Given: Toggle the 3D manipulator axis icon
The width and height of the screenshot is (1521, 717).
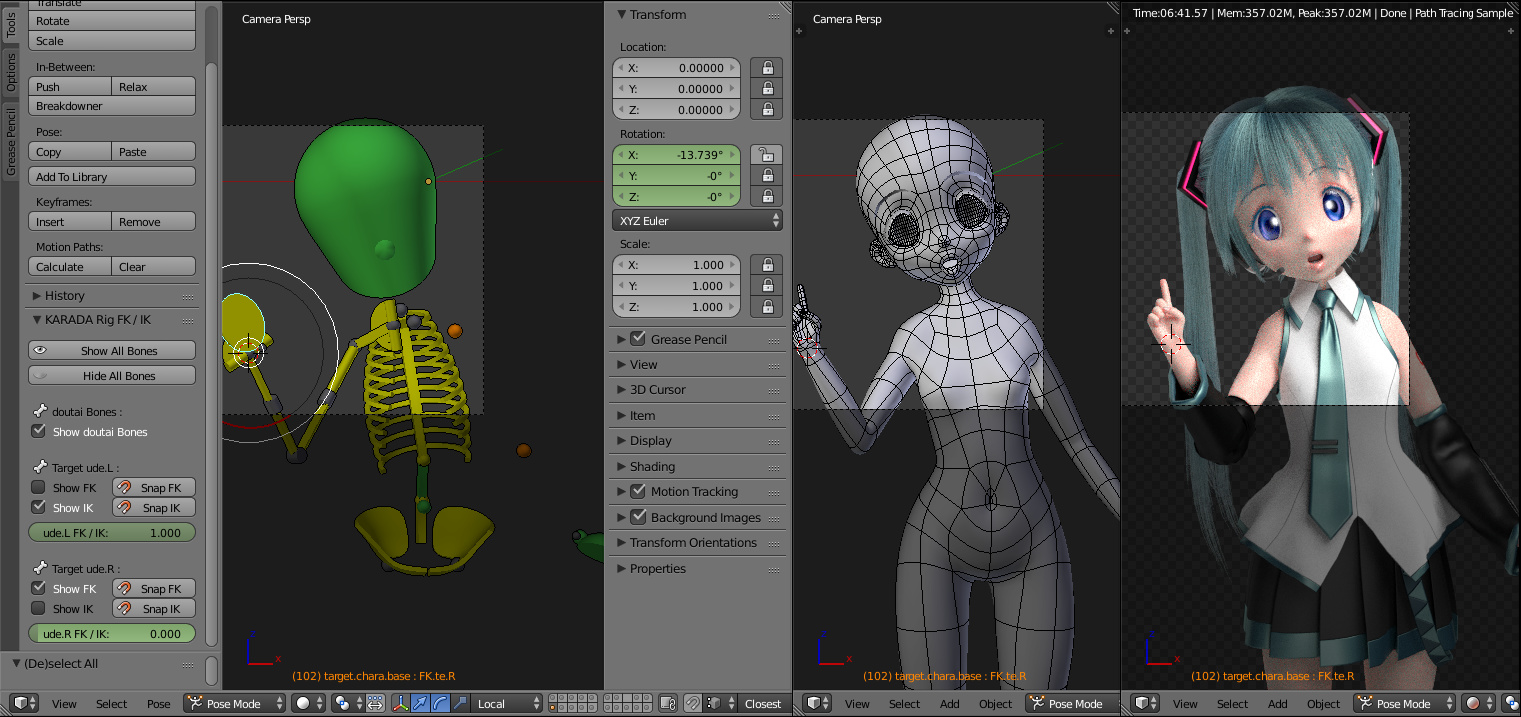Looking at the screenshot, I should point(400,703).
